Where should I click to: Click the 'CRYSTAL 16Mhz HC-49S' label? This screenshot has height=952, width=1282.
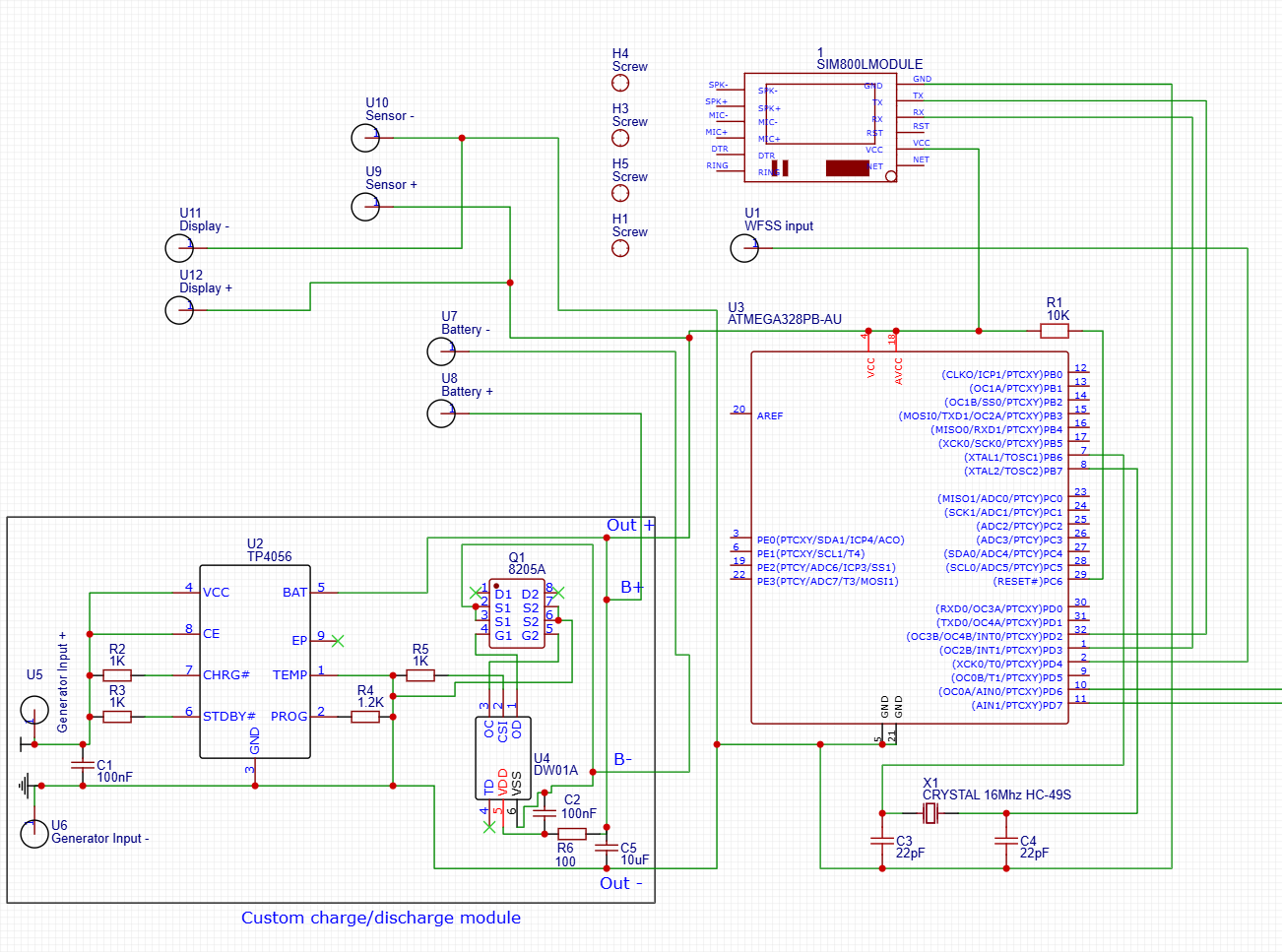(996, 794)
